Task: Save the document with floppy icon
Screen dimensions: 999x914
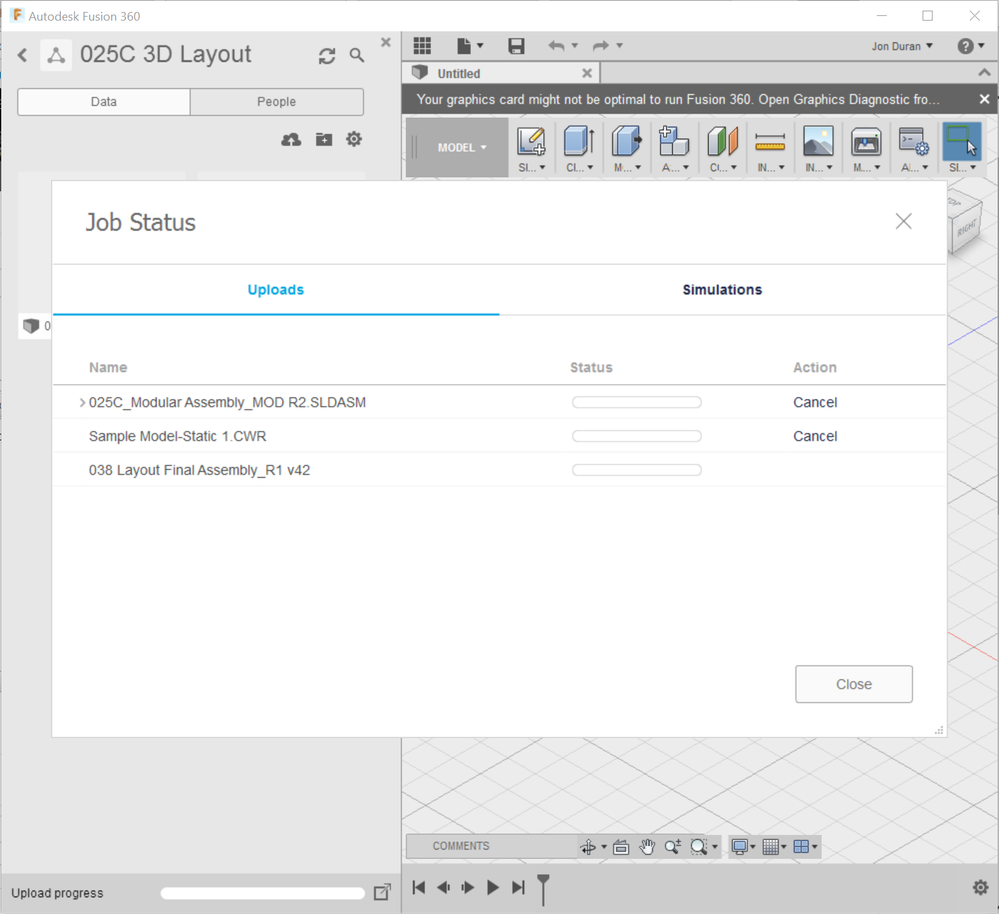Action: point(515,45)
